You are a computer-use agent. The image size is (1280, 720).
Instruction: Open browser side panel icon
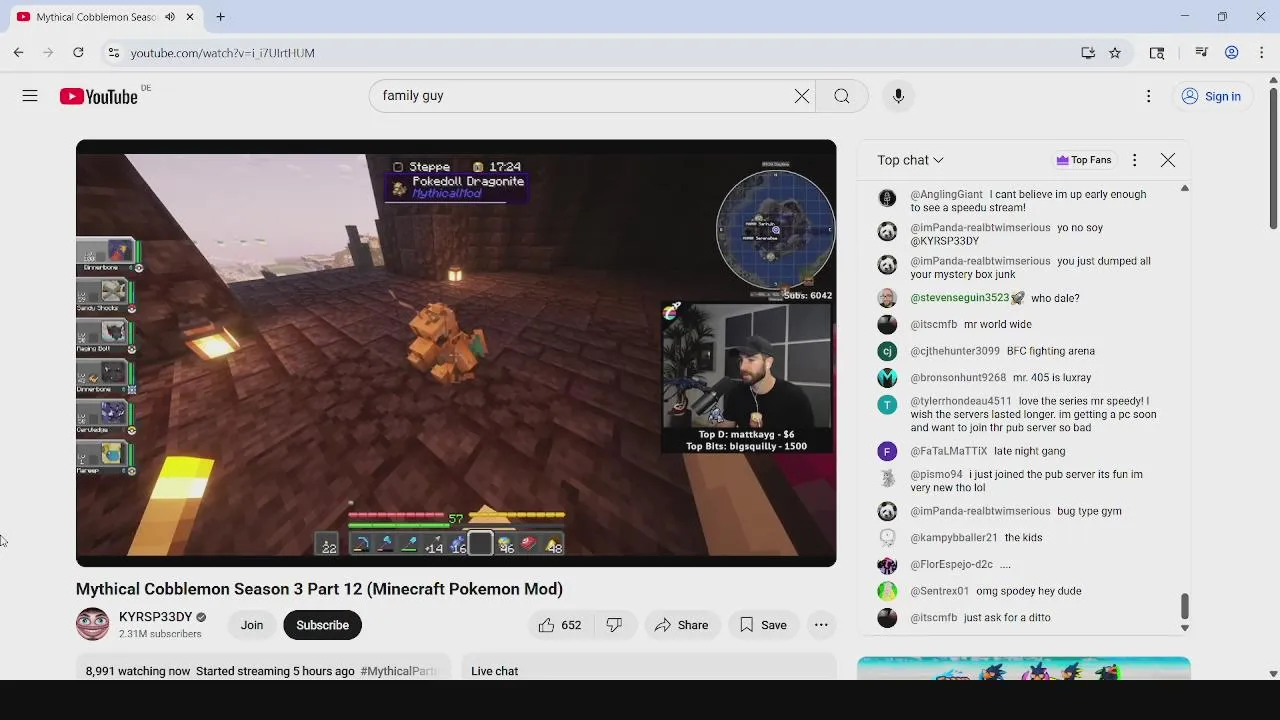1157,53
